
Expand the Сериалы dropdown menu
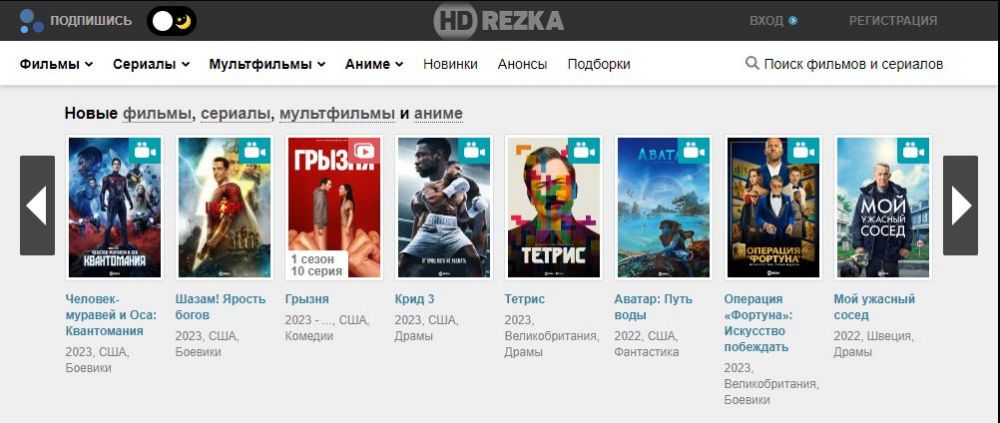151,64
